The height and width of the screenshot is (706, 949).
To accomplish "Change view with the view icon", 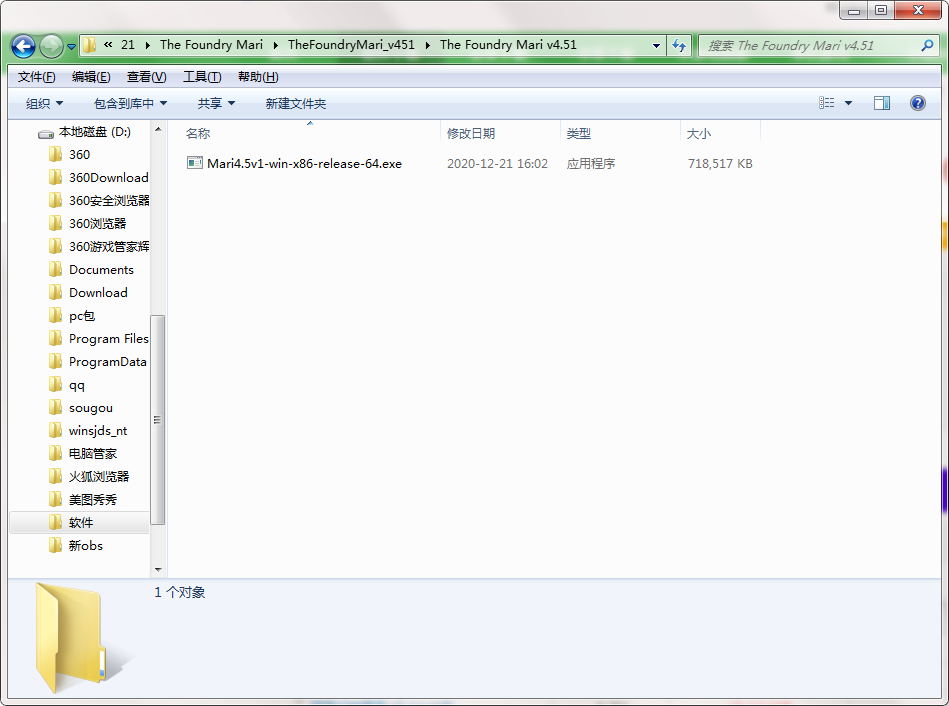I will (826, 103).
